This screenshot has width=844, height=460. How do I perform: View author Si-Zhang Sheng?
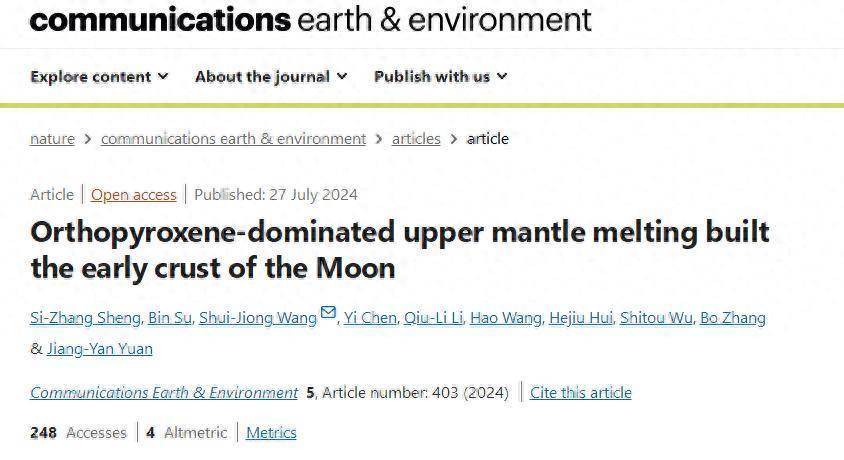85,318
